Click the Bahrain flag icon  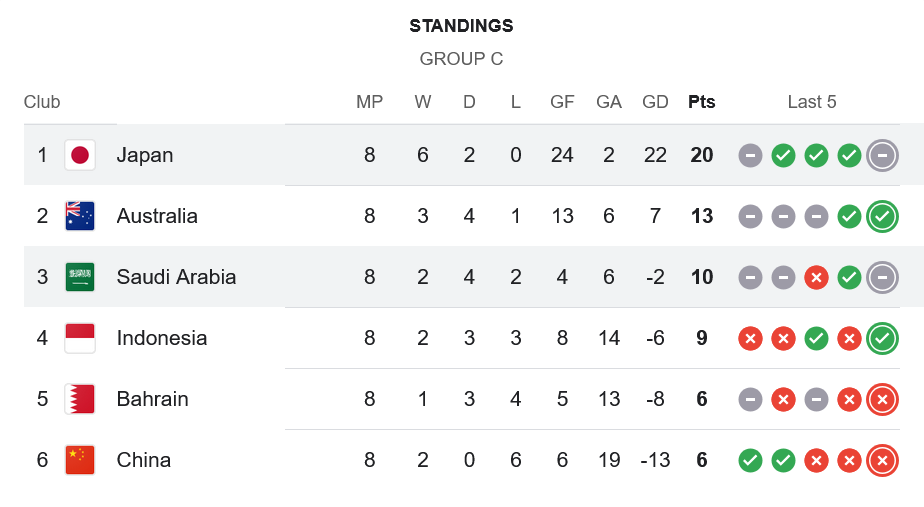[80, 399]
